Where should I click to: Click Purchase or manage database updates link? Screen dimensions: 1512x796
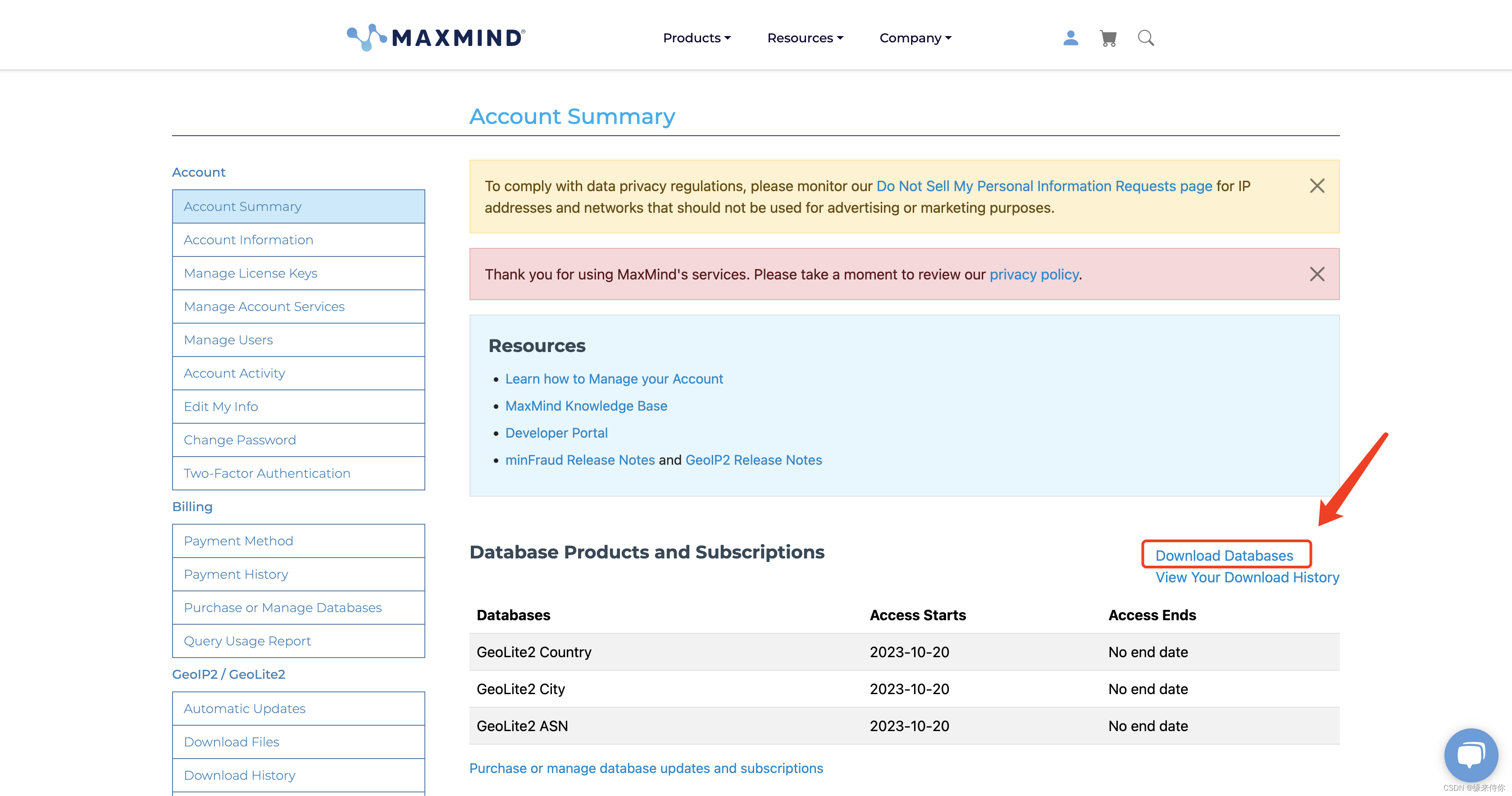pyautogui.click(x=646, y=769)
